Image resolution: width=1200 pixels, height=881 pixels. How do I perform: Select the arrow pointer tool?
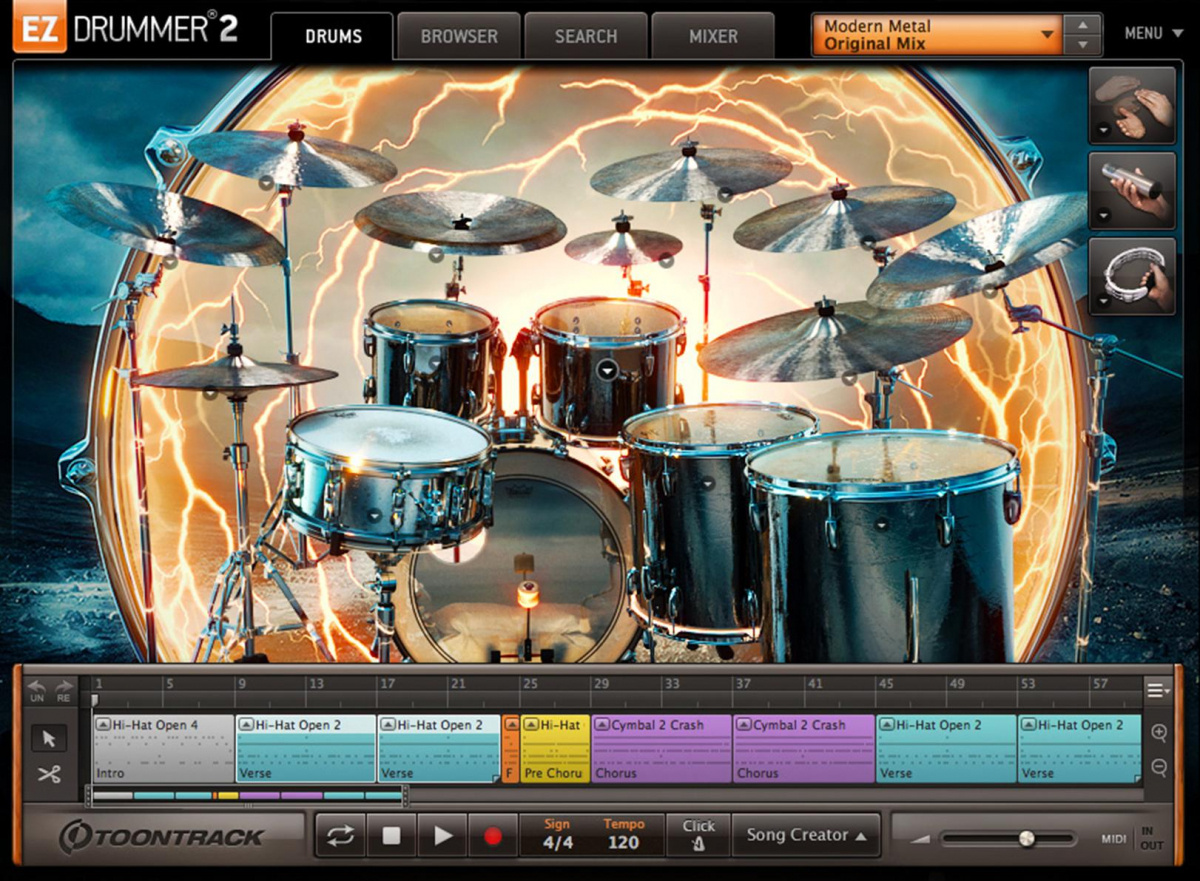46,740
